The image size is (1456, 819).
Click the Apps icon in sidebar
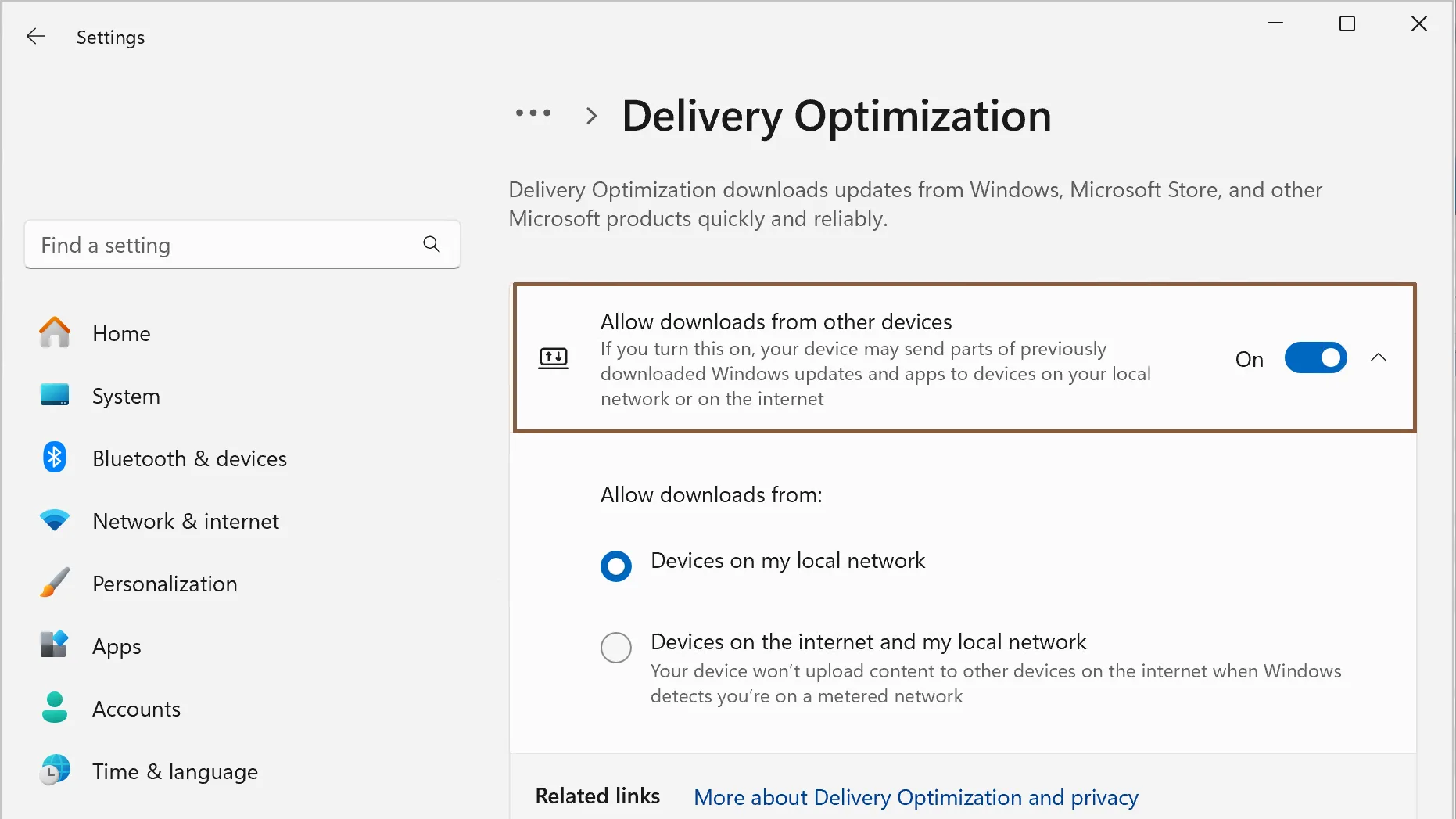click(x=55, y=645)
